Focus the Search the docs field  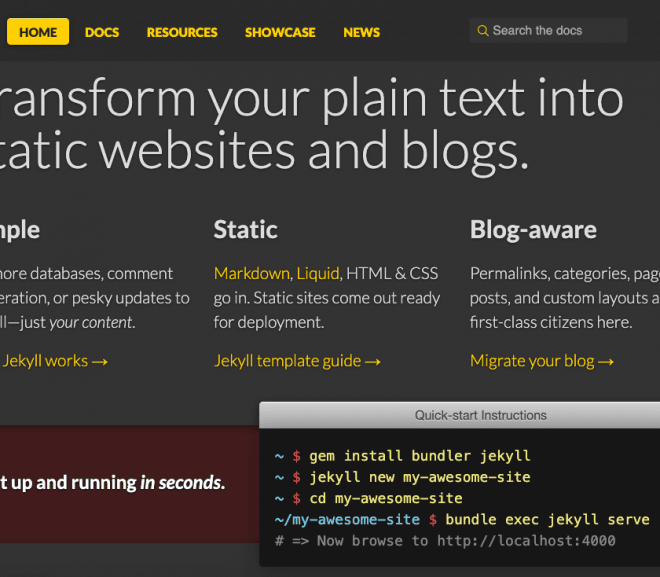tap(548, 30)
